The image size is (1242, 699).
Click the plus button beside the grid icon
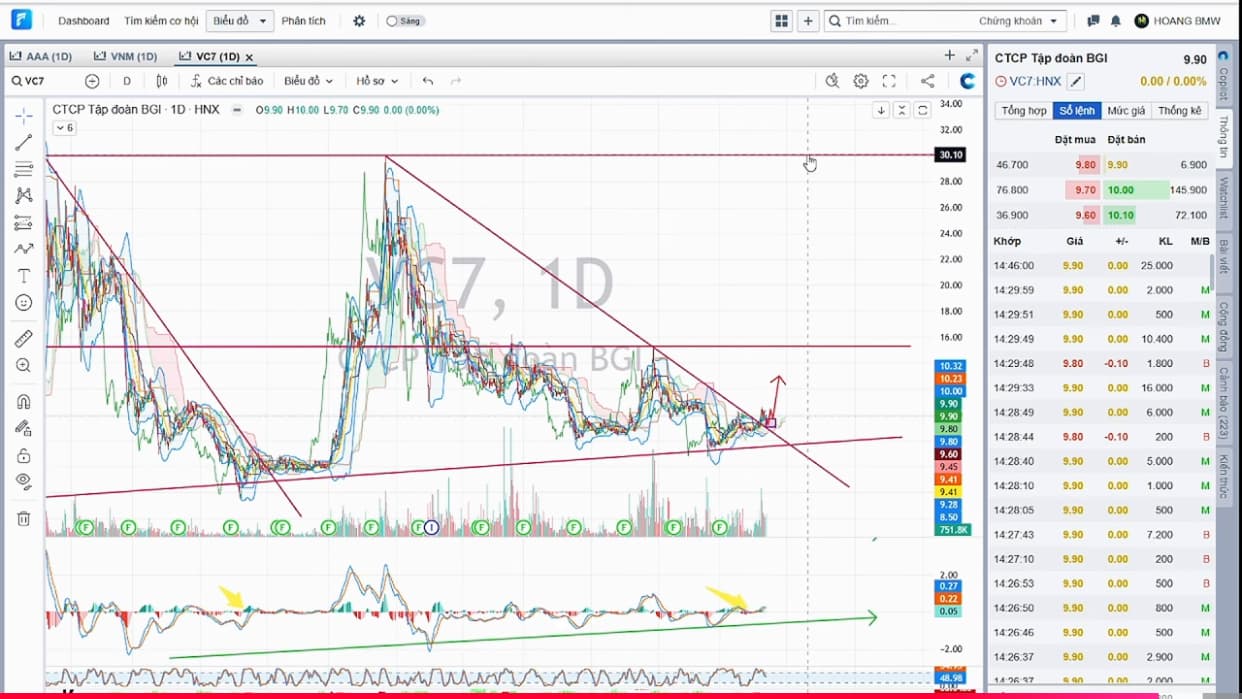click(x=808, y=21)
